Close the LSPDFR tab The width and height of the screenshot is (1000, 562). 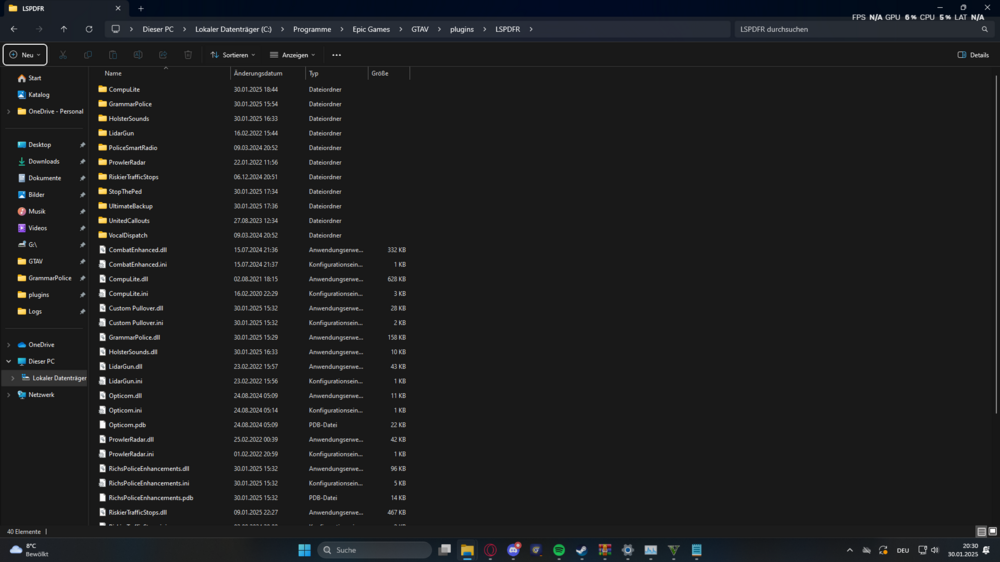tap(118, 9)
